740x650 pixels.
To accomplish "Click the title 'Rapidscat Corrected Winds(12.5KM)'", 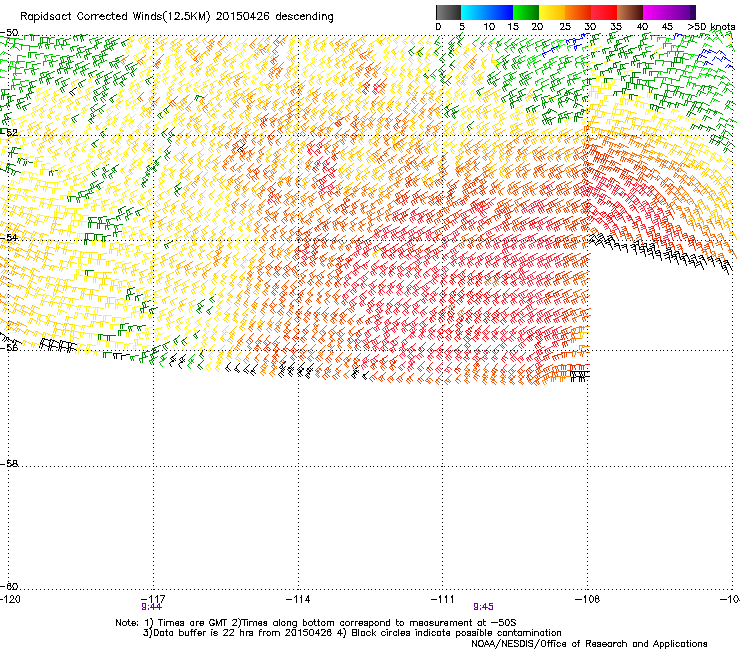I will pos(115,17).
